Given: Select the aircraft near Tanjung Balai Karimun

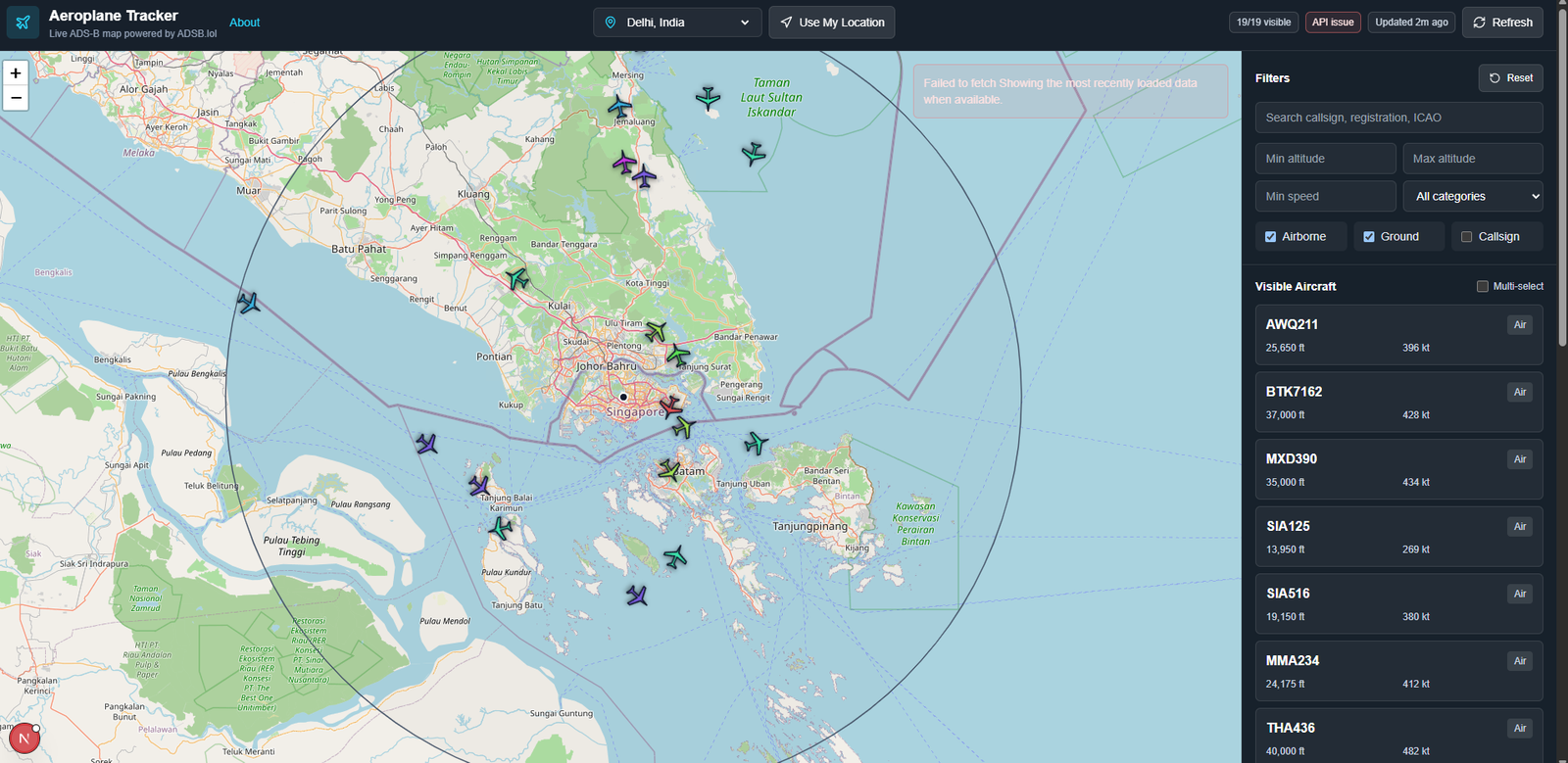Looking at the screenshot, I should (x=479, y=485).
